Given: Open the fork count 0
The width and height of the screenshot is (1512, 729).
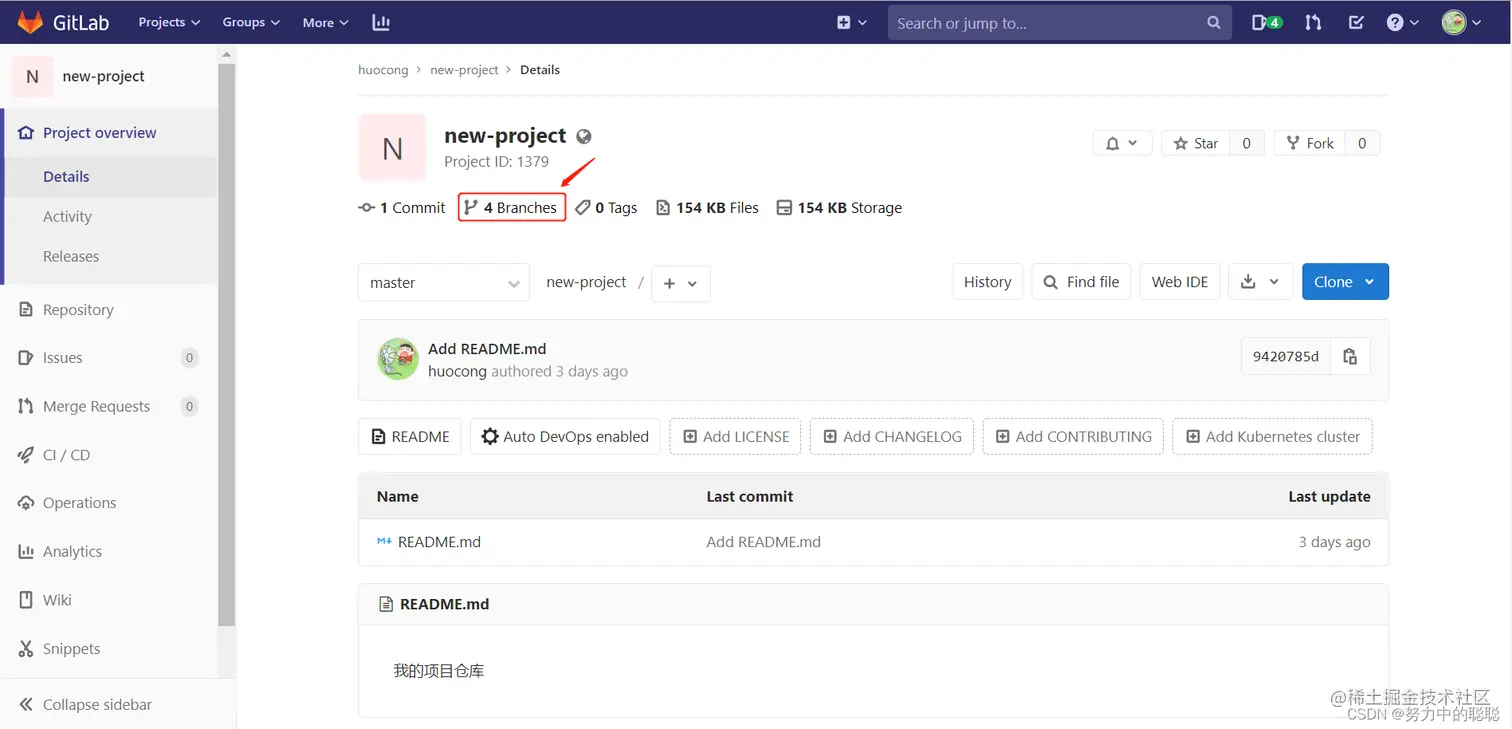Looking at the screenshot, I should [x=1362, y=143].
